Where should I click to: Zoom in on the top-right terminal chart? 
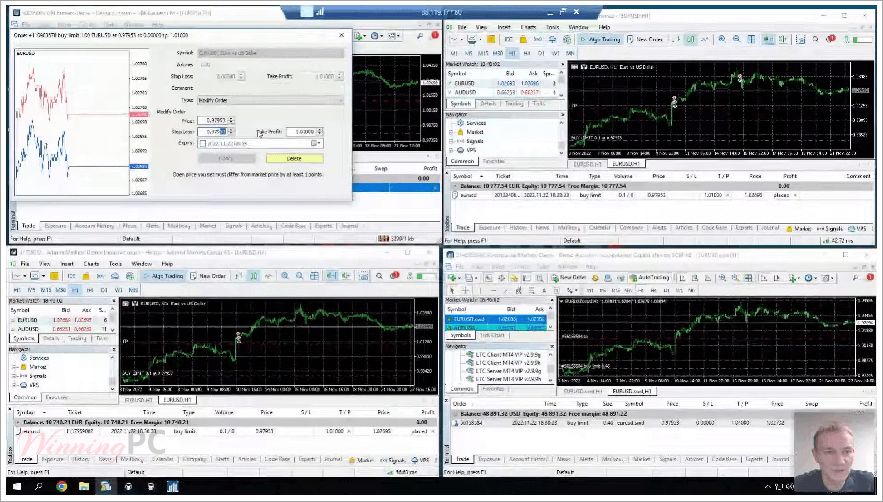[x=722, y=39]
